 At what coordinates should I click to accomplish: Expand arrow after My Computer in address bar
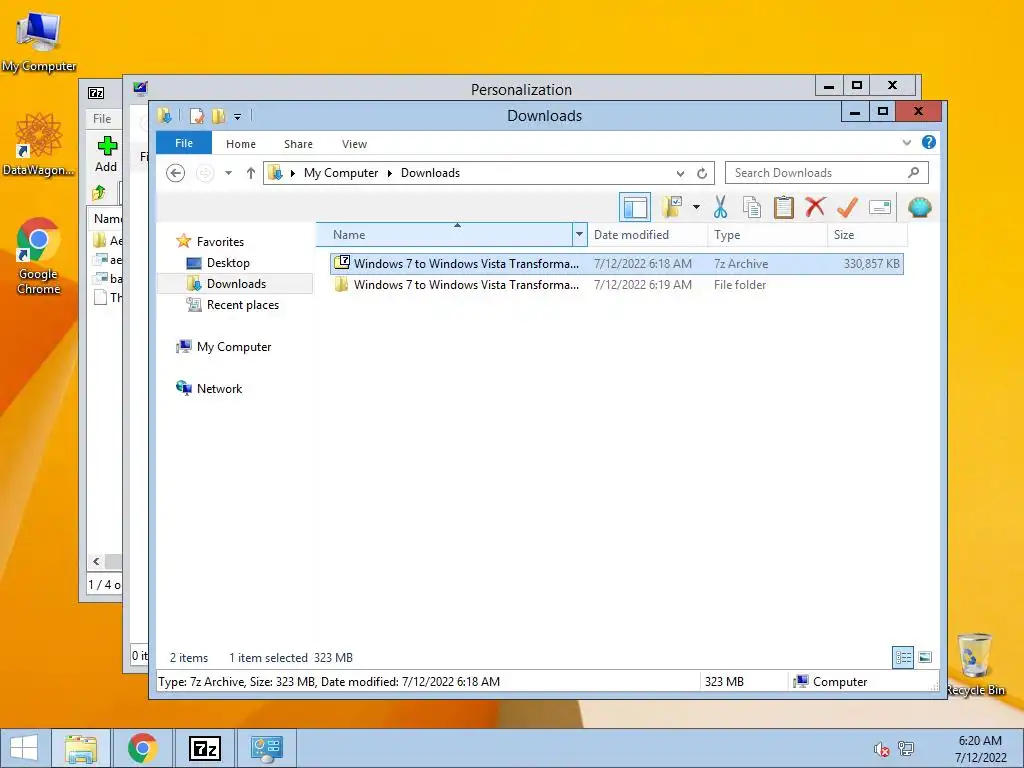tap(389, 173)
